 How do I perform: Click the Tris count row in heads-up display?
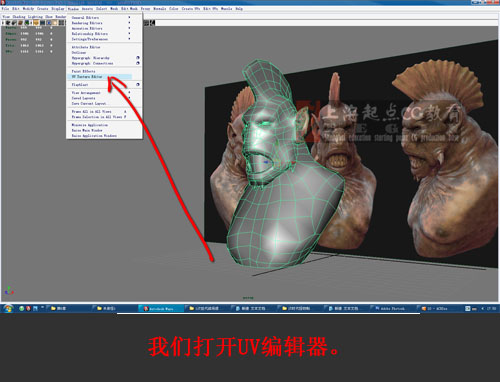[x=29, y=45]
